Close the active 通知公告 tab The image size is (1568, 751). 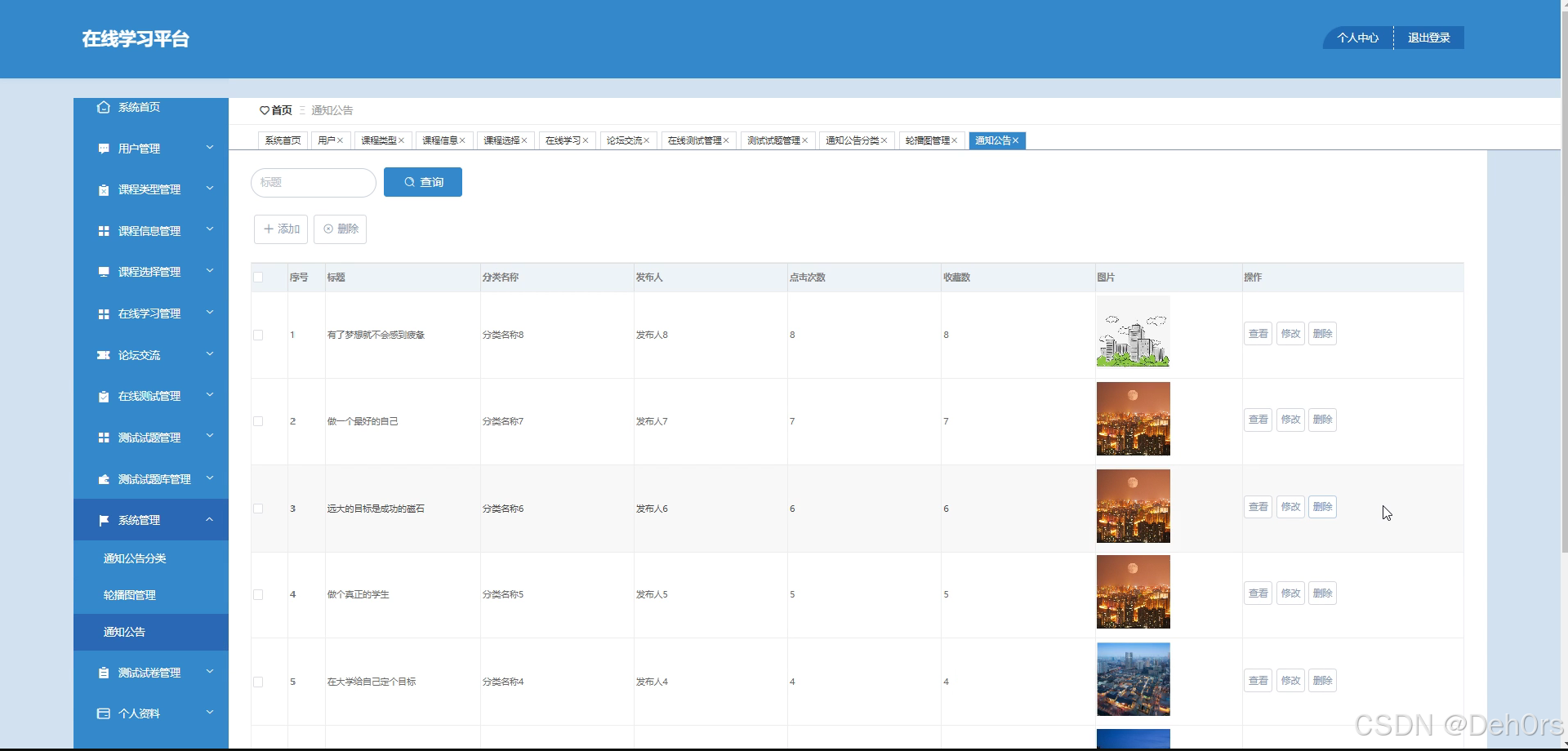pos(1016,140)
